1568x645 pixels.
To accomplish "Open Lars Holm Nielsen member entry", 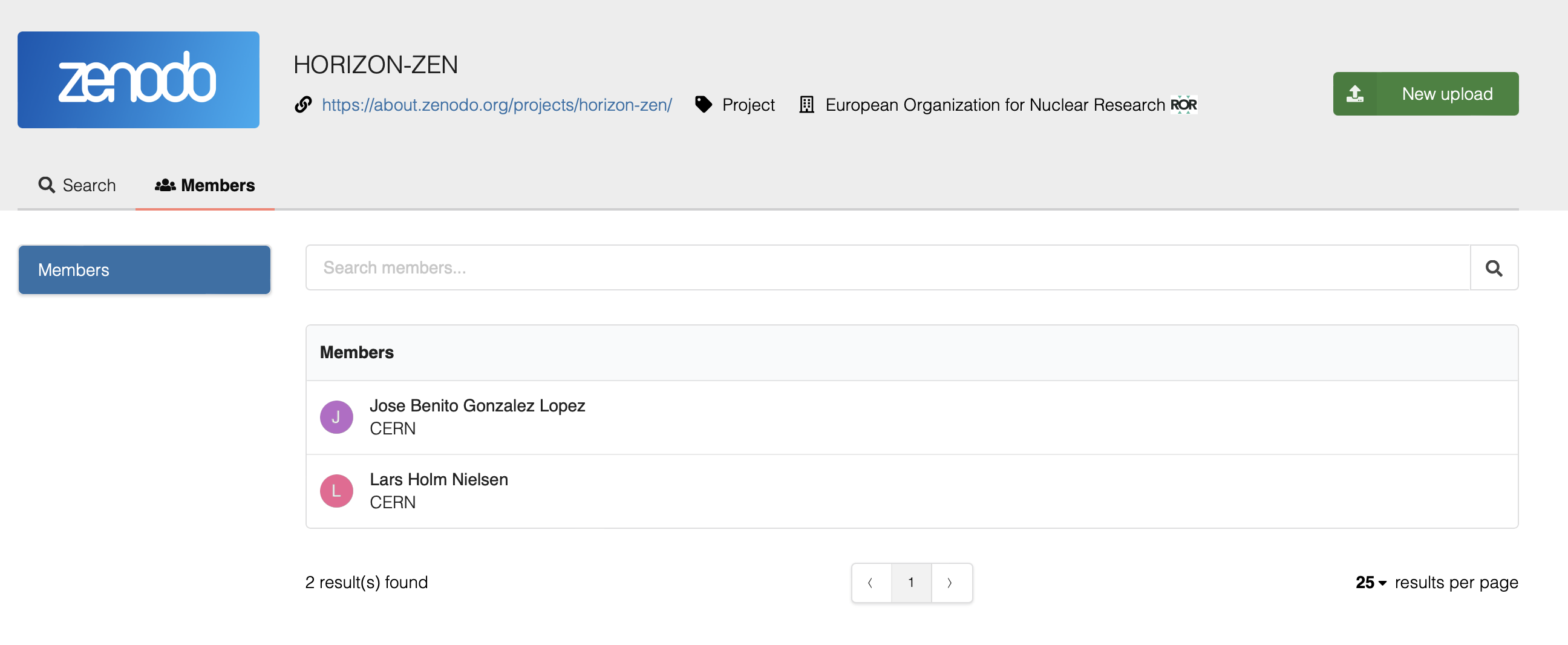I will tap(438, 479).
